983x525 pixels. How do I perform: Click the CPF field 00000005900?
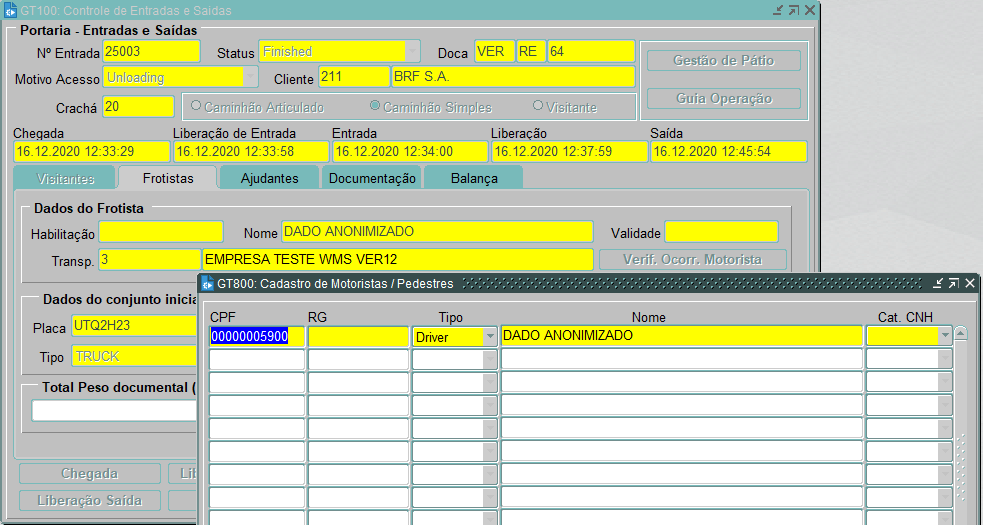[x=257, y=336]
